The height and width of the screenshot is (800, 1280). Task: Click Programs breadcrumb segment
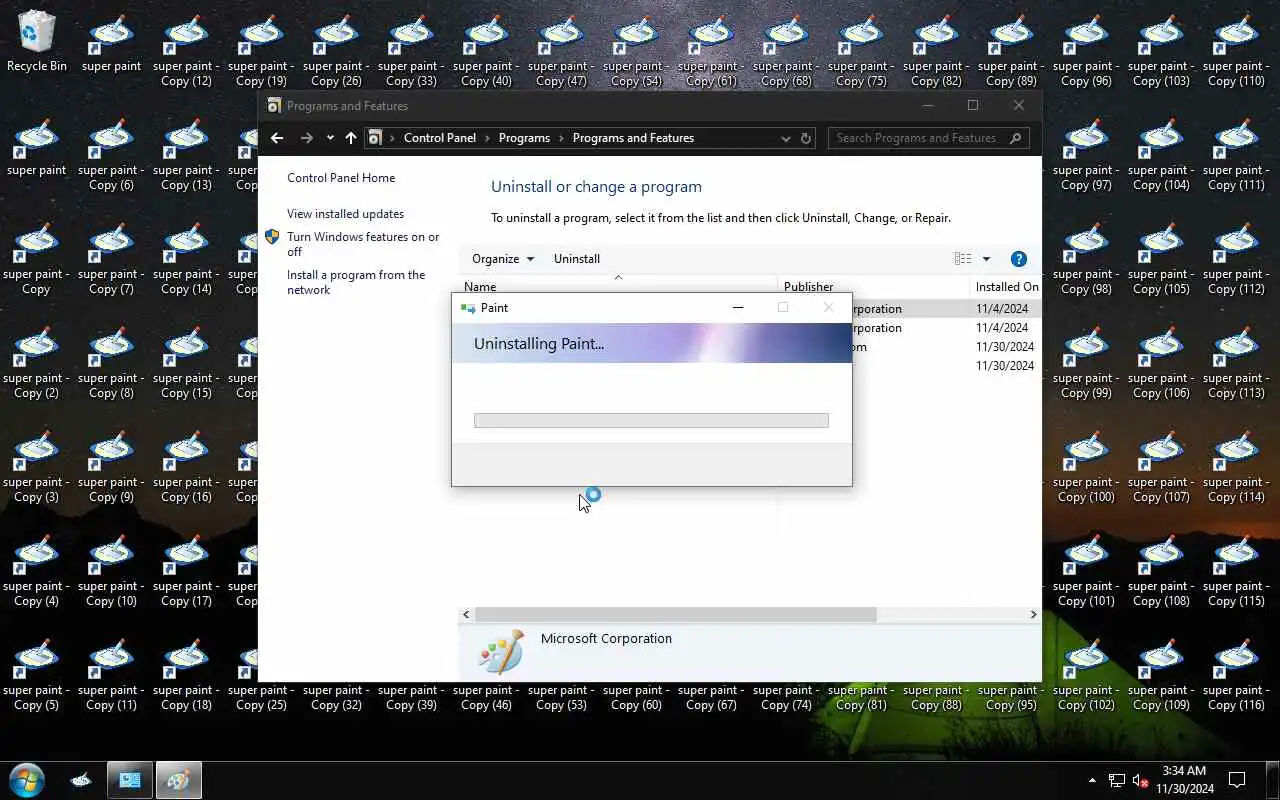point(524,138)
